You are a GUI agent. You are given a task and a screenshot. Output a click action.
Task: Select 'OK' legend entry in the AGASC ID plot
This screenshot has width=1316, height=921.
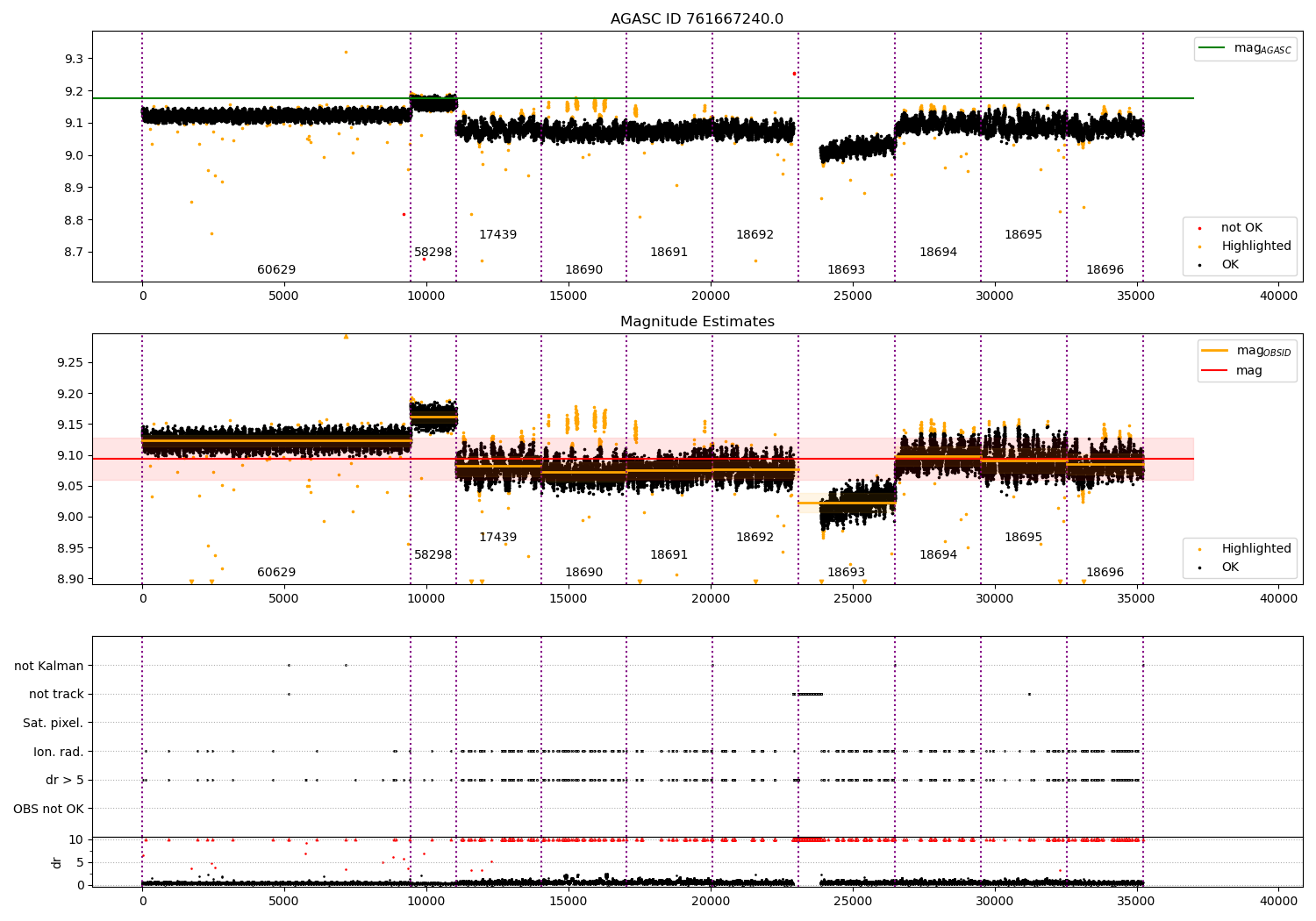coord(1230,265)
